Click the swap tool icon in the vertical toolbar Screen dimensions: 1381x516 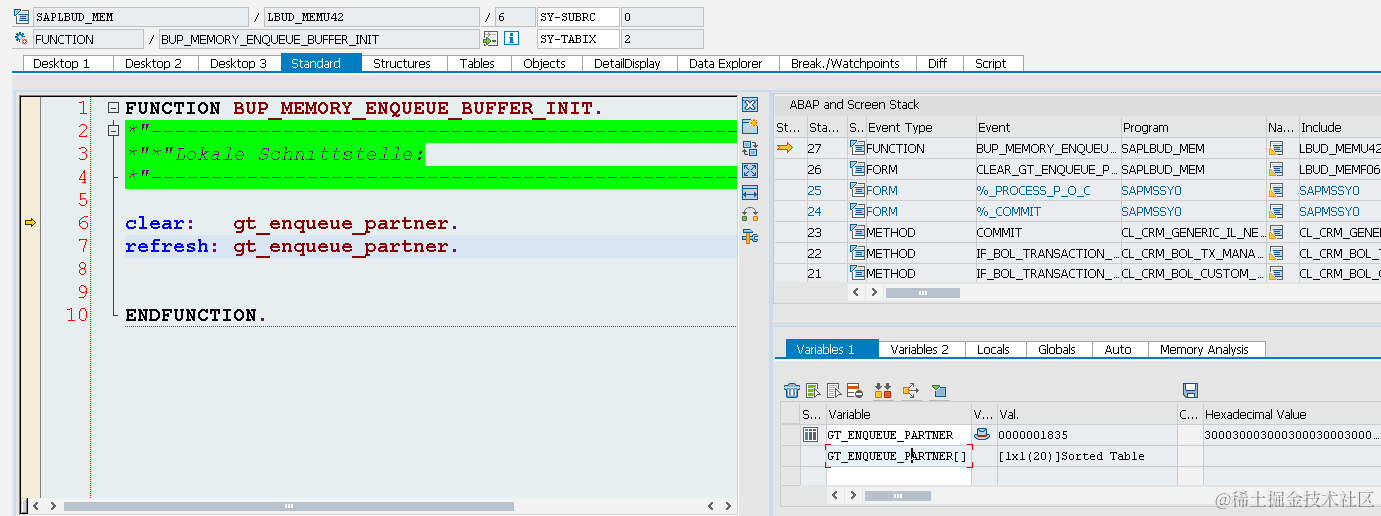click(x=750, y=149)
